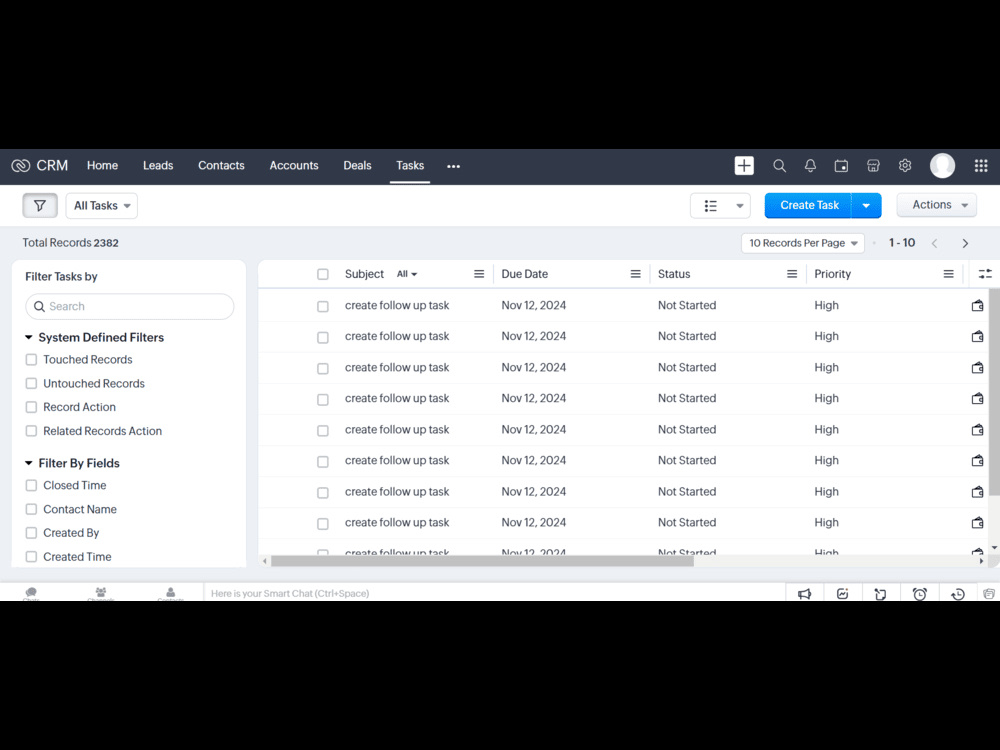Screen dimensions: 1000x750
Task: Click the filter Search input field
Action: tap(129, 306)
